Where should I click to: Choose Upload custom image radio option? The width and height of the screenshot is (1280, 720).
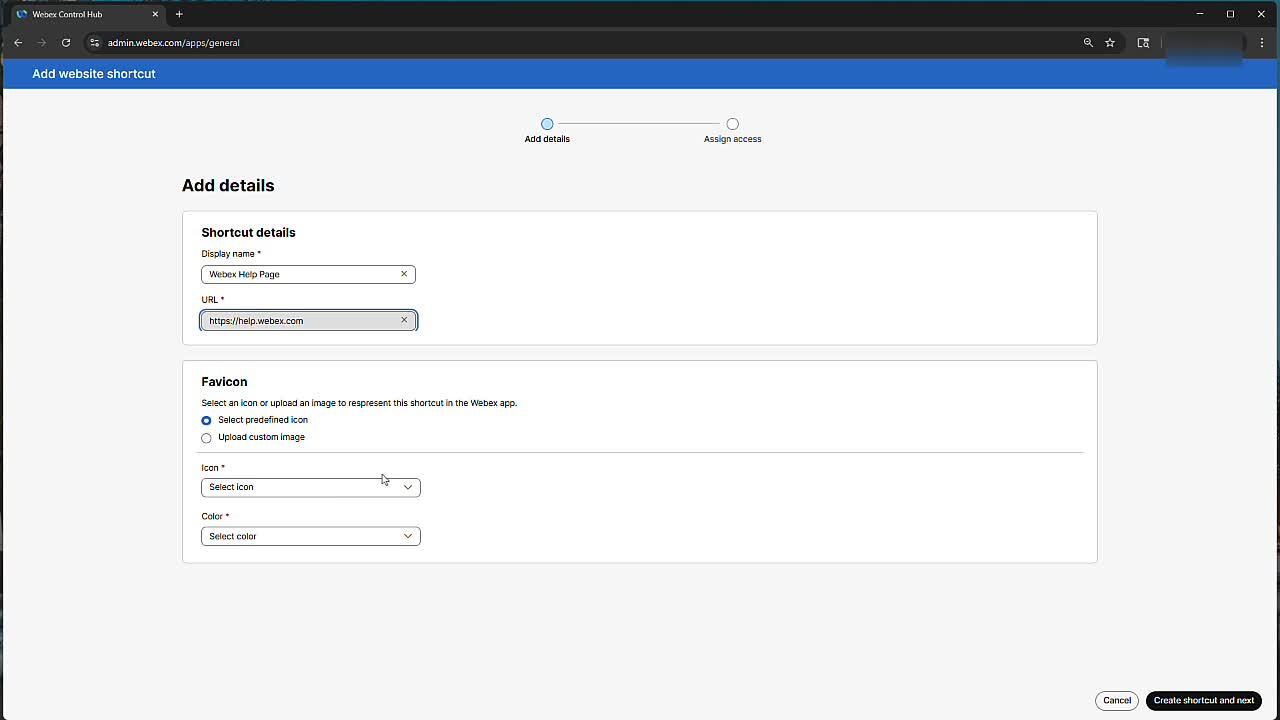tap(207, 438)
